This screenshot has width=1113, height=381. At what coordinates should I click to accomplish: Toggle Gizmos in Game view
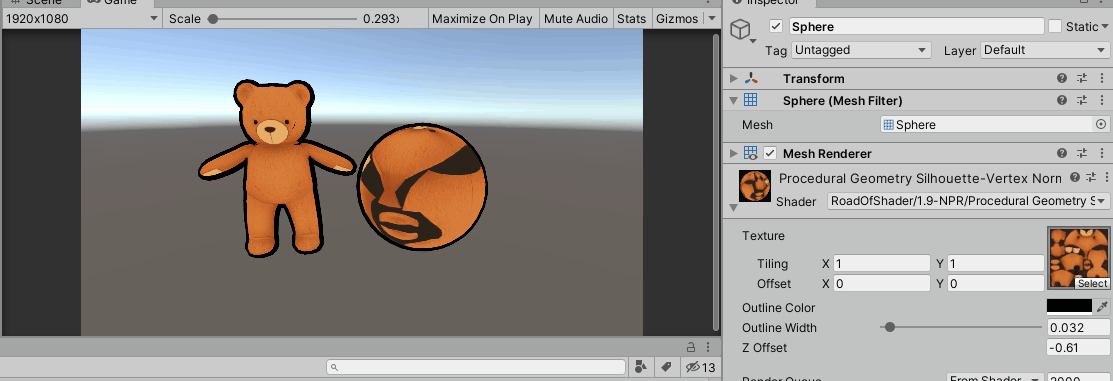click(677, 18)
